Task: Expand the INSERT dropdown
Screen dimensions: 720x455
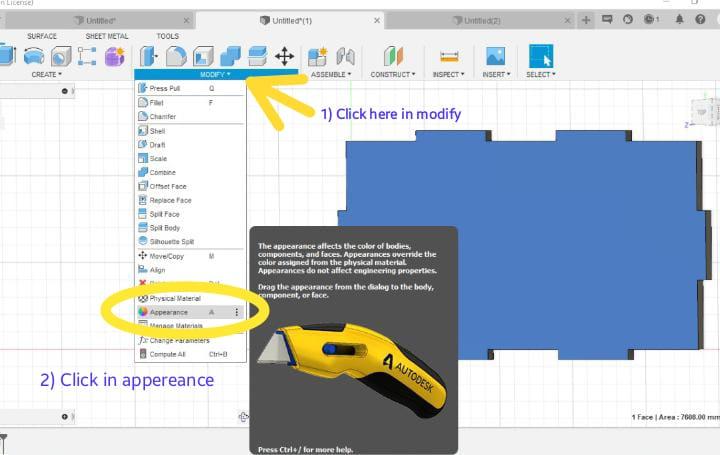Action: [496, 74]
